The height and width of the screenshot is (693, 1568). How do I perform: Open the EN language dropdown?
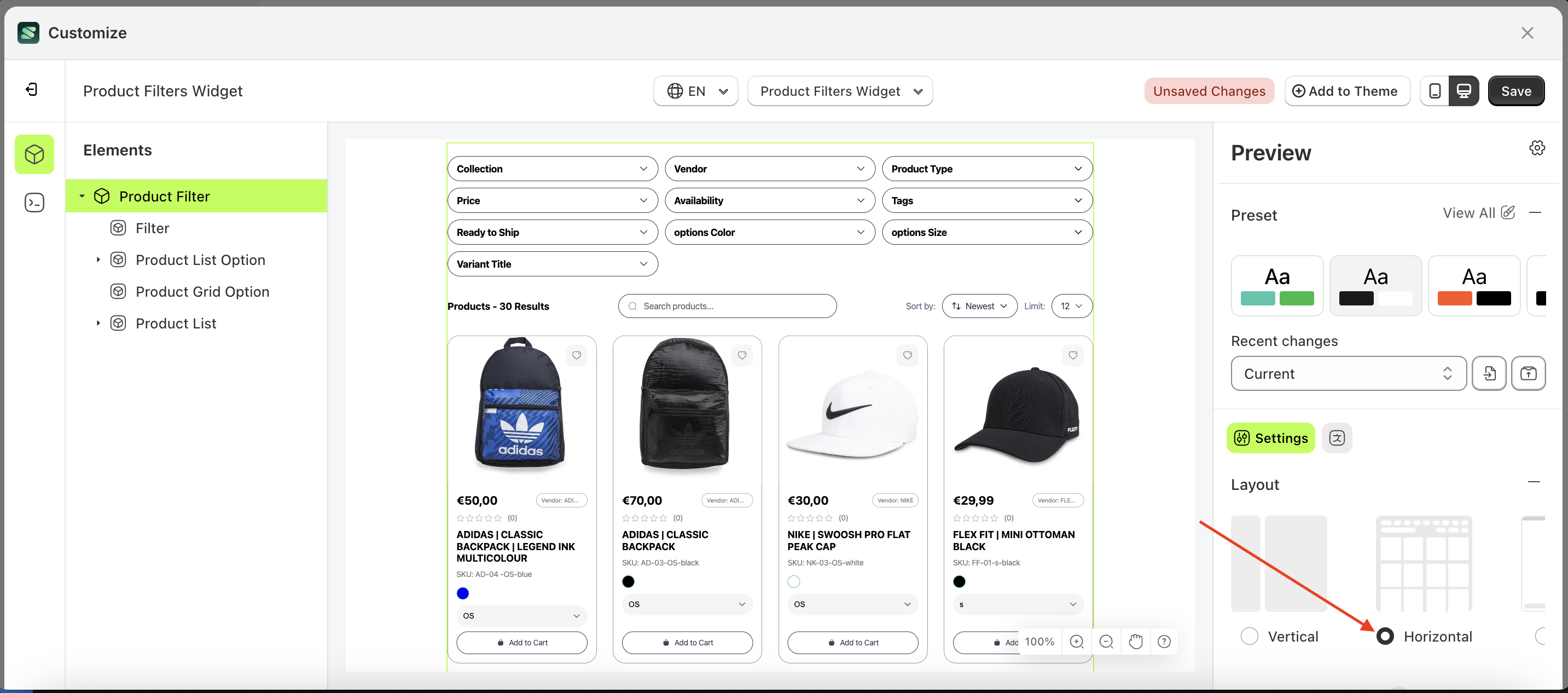(696, 91)
